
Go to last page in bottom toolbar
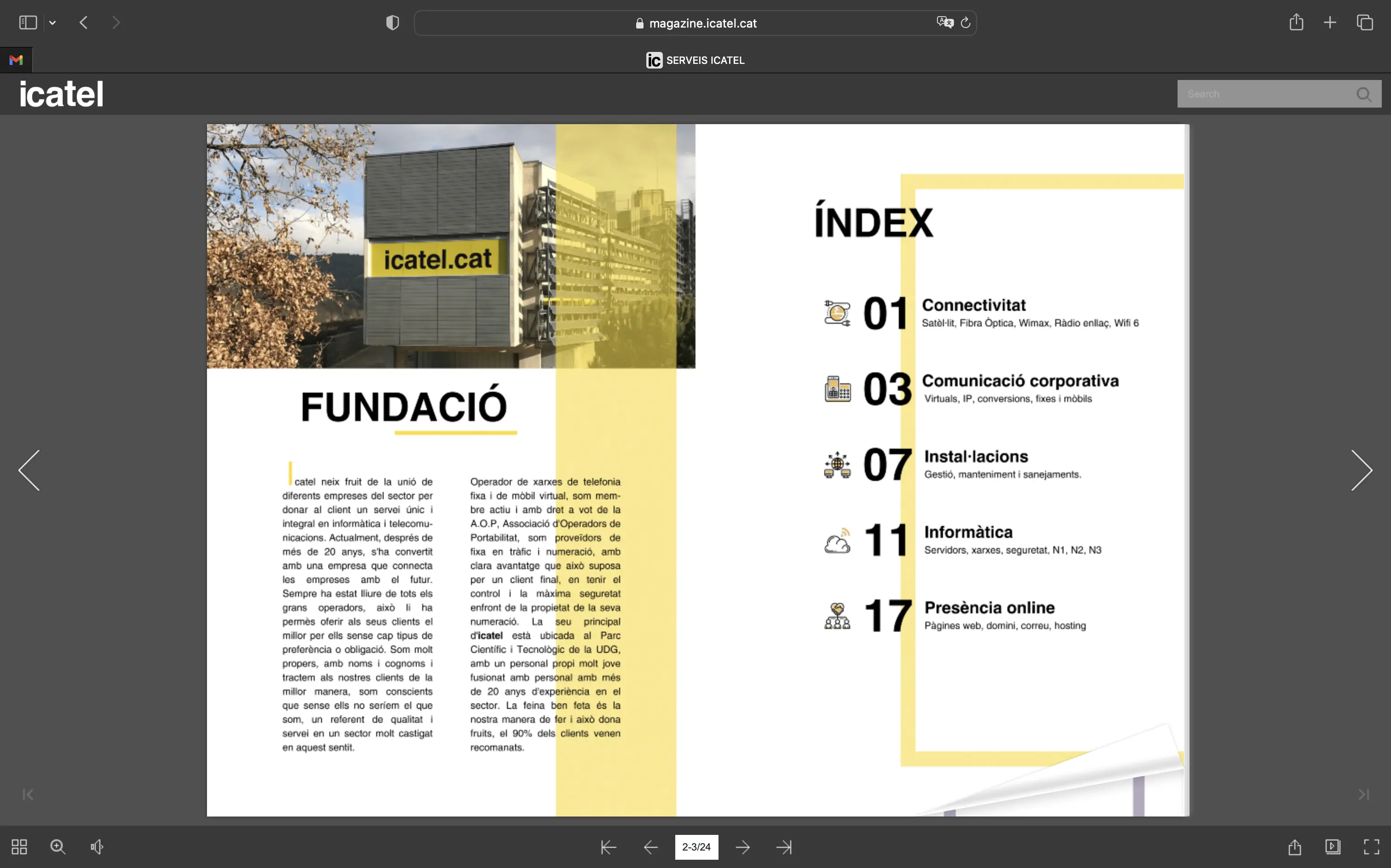[784, 847]
